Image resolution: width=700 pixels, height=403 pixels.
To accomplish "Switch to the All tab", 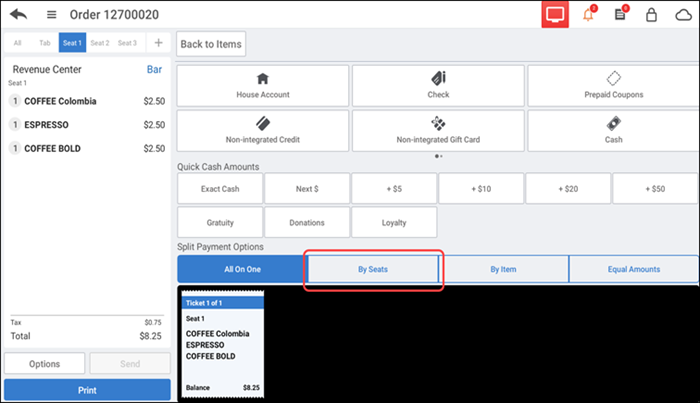I will coord(17,43).
